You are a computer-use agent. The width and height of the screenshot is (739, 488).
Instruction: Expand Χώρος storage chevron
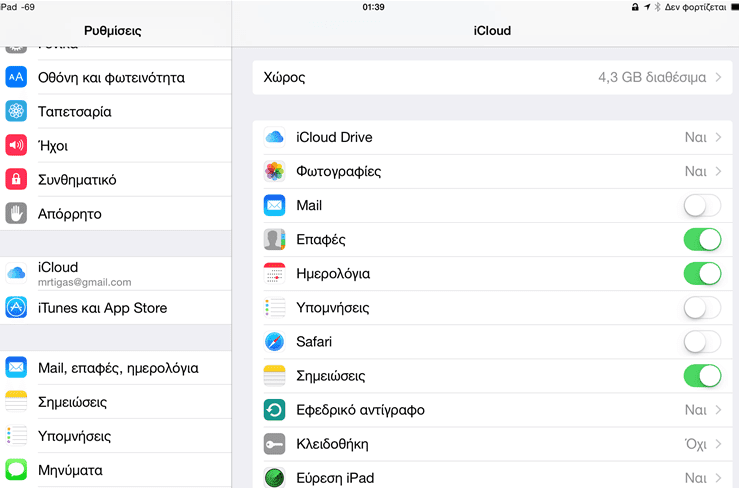click(x=718, y=77)
